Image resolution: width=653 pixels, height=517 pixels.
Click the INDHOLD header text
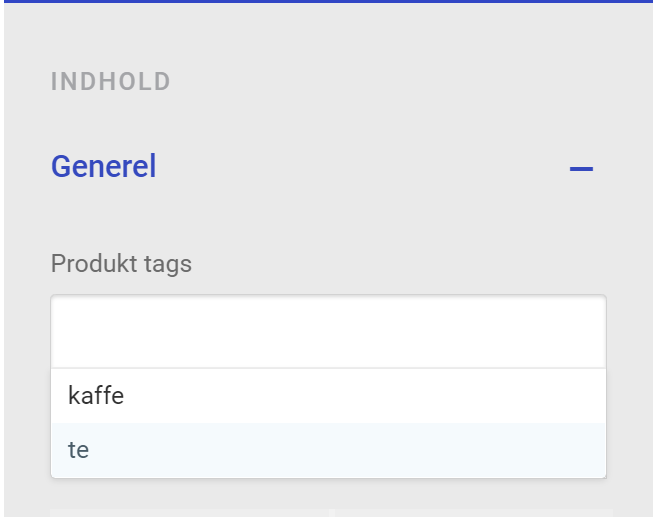click(x=111, y=82)
